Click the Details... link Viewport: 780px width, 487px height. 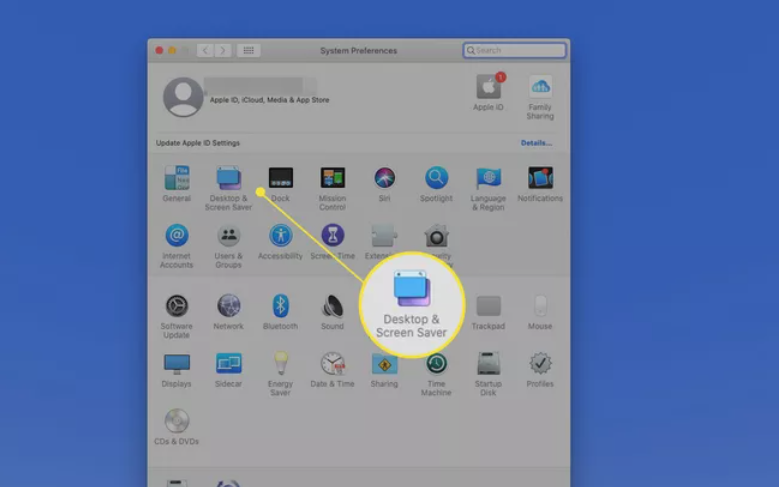536,143
